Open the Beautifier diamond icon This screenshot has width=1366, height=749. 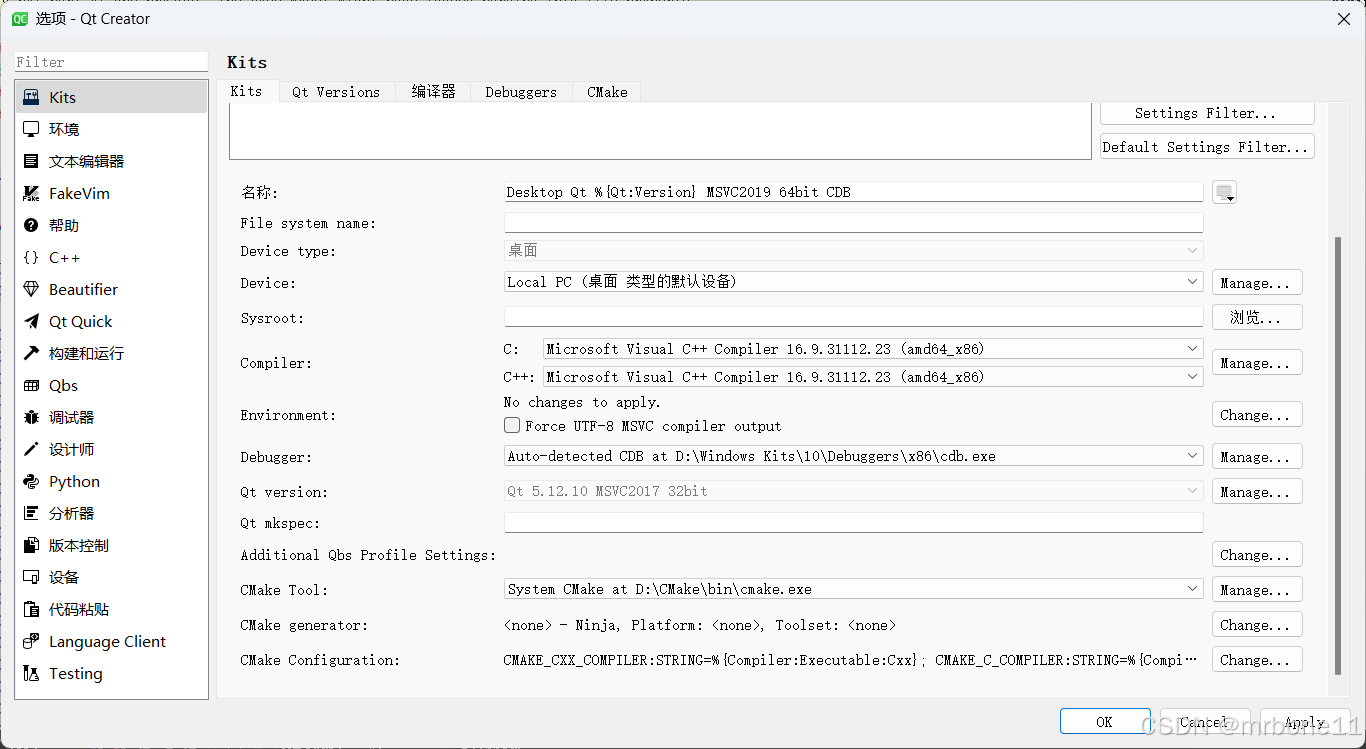tap(31, 289)
